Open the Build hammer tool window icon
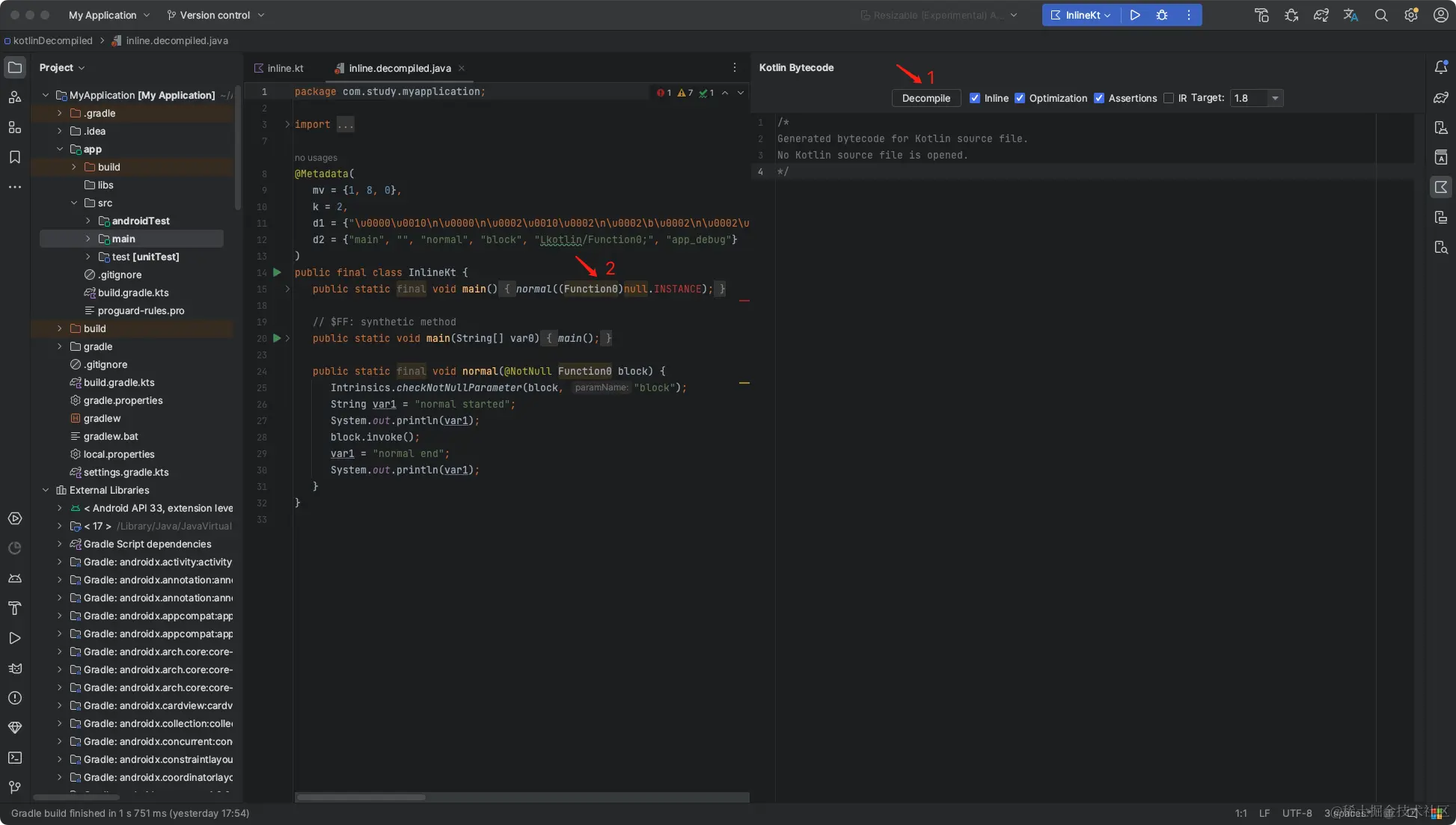The width and height of the screenshot is (1456, 825). [x=15, y=608]
